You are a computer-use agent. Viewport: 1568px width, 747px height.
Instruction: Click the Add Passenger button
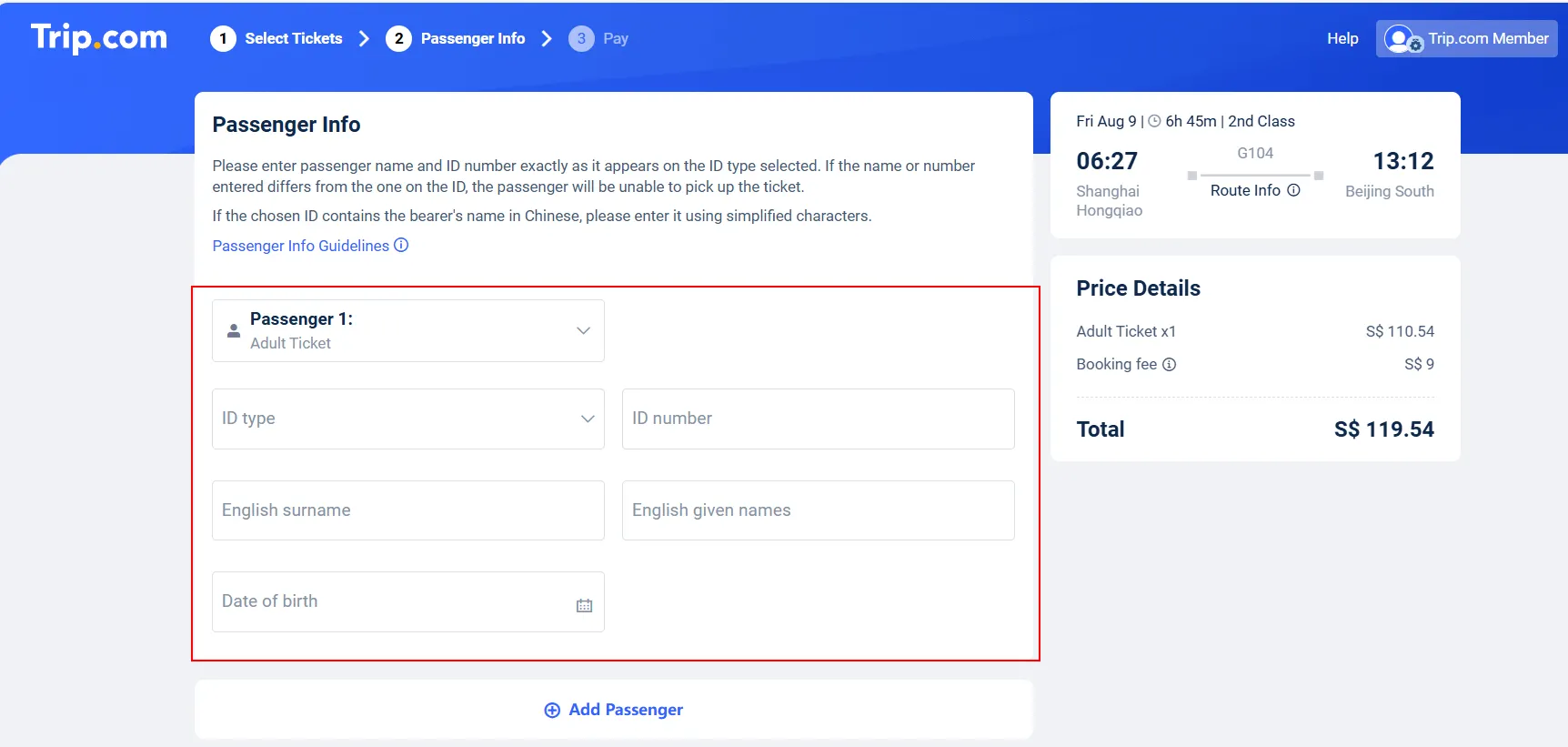(613, 710)
